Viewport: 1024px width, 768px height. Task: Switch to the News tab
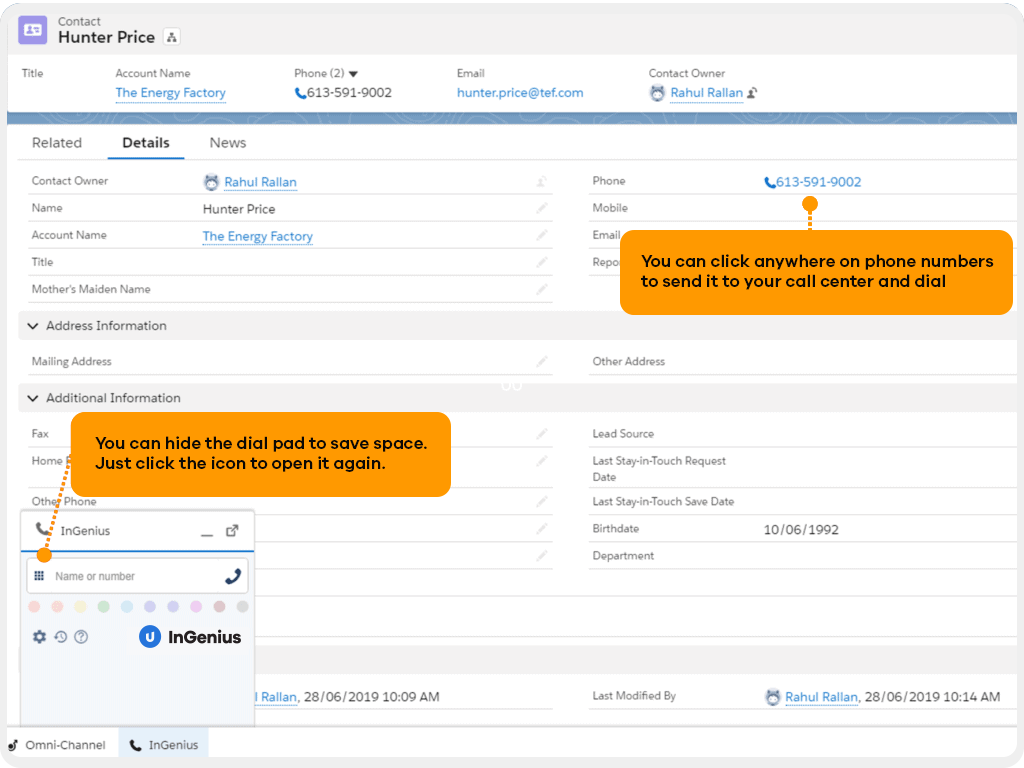pyautogui.click(x=228, y=142)
